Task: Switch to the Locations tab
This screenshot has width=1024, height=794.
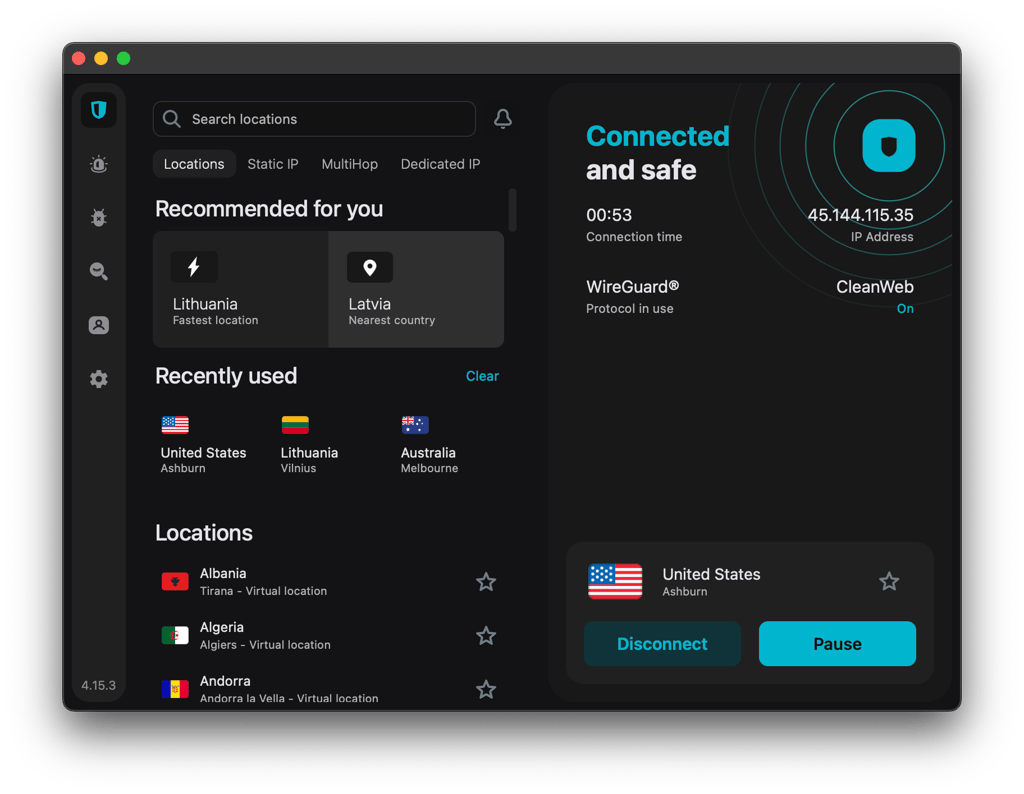Action: 194,164
